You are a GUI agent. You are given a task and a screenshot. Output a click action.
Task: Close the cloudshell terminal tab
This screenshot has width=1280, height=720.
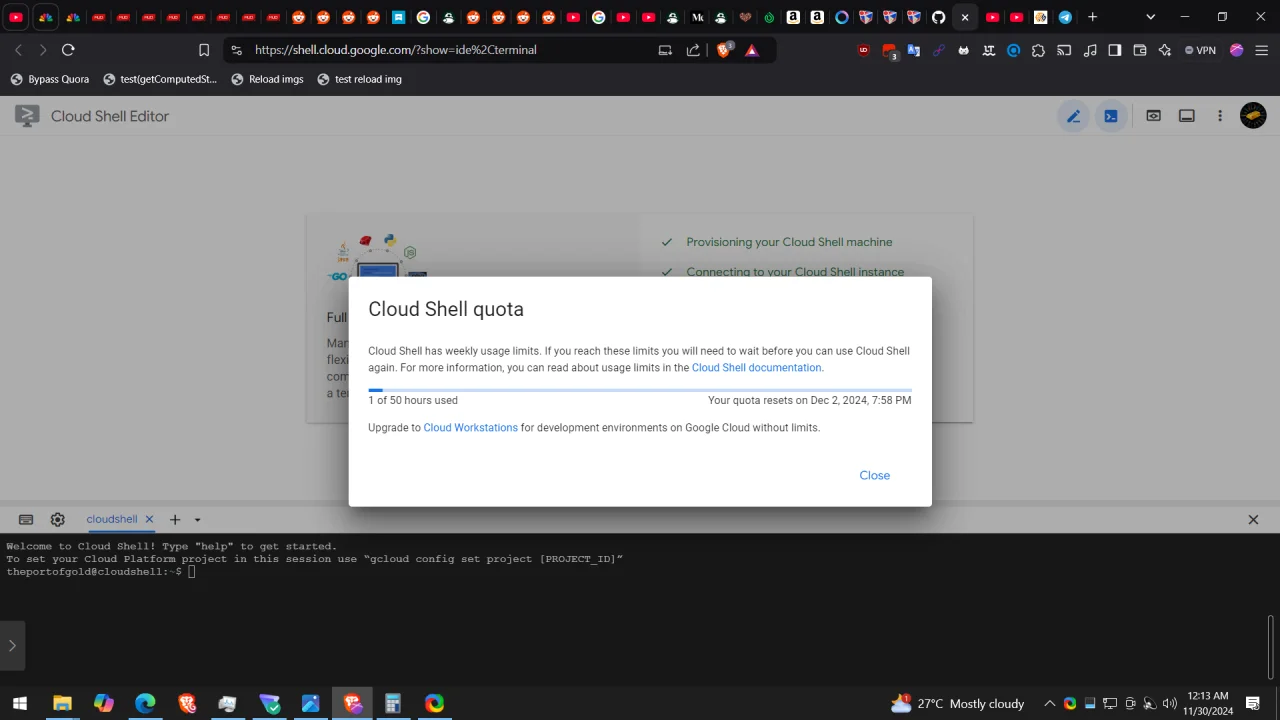pos(149,520)
